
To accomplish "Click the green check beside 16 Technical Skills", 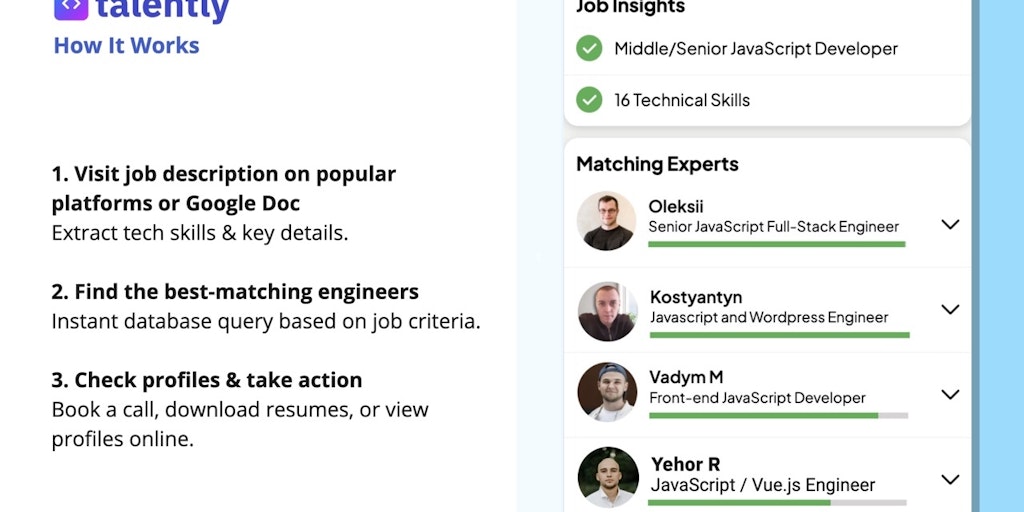I will click(x=589, y=99).
